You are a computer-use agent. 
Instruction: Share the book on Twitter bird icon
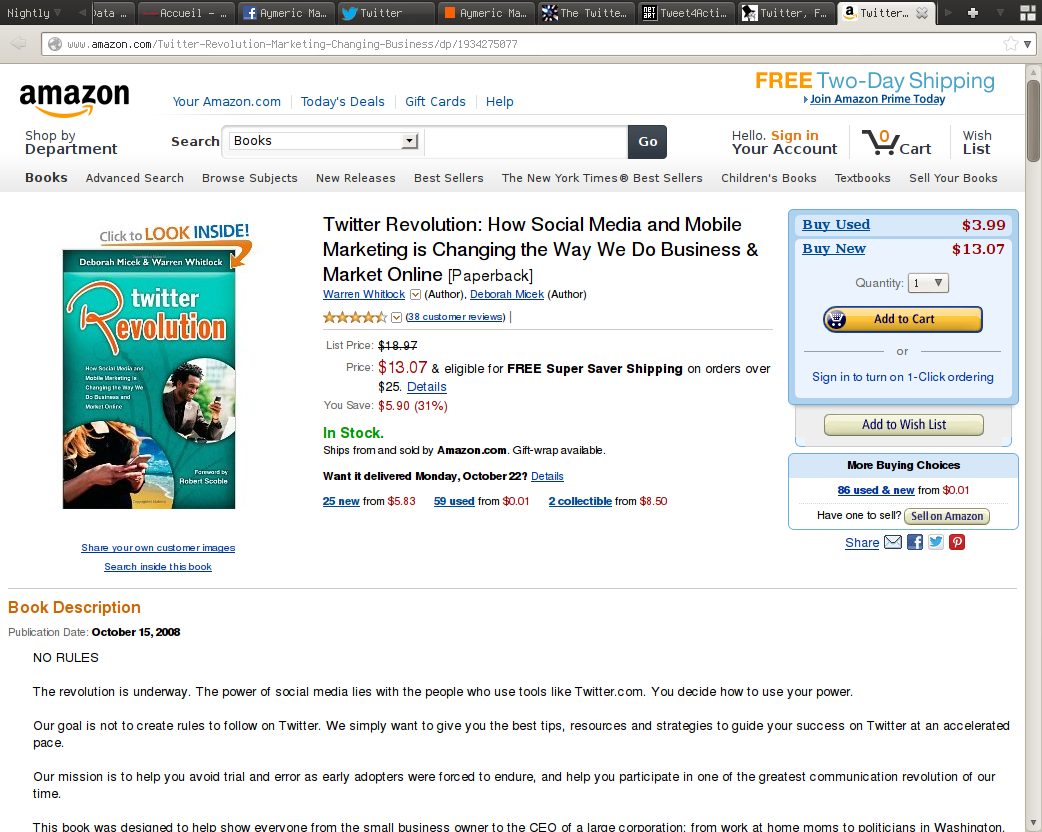(936, 542)
